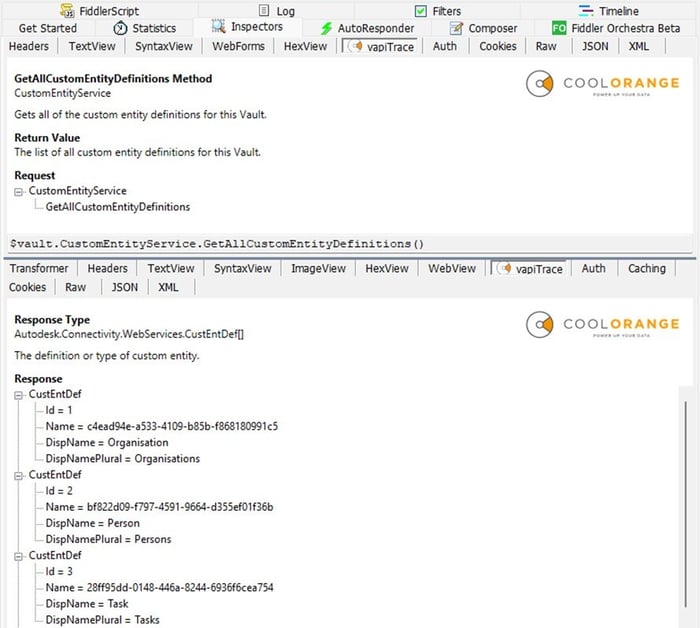Viewport: 700px width, 628px height.
Task: Select the 'Name = c4ead94e-a533-4109-b85b-f868180991c5' row
Action: coord(162,427)
